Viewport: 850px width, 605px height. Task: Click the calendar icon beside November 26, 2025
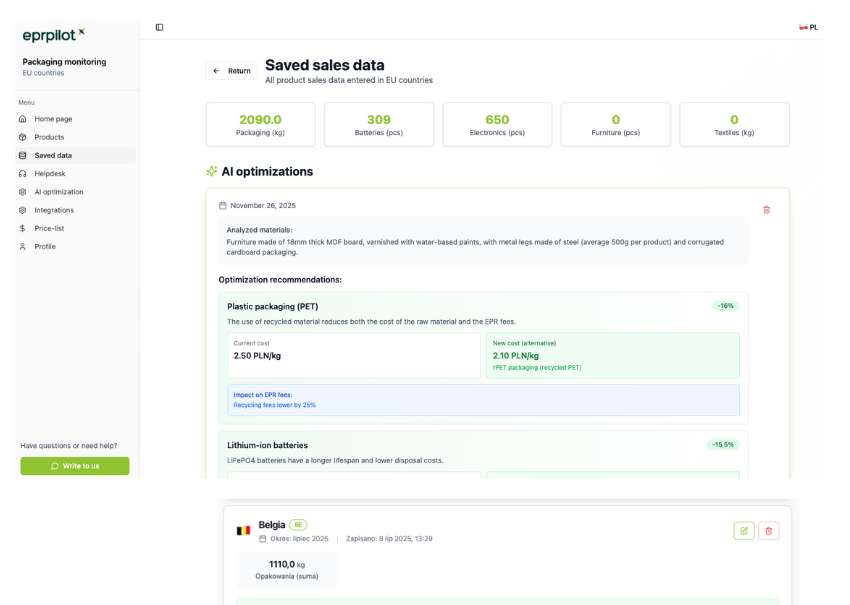point(223,206)
